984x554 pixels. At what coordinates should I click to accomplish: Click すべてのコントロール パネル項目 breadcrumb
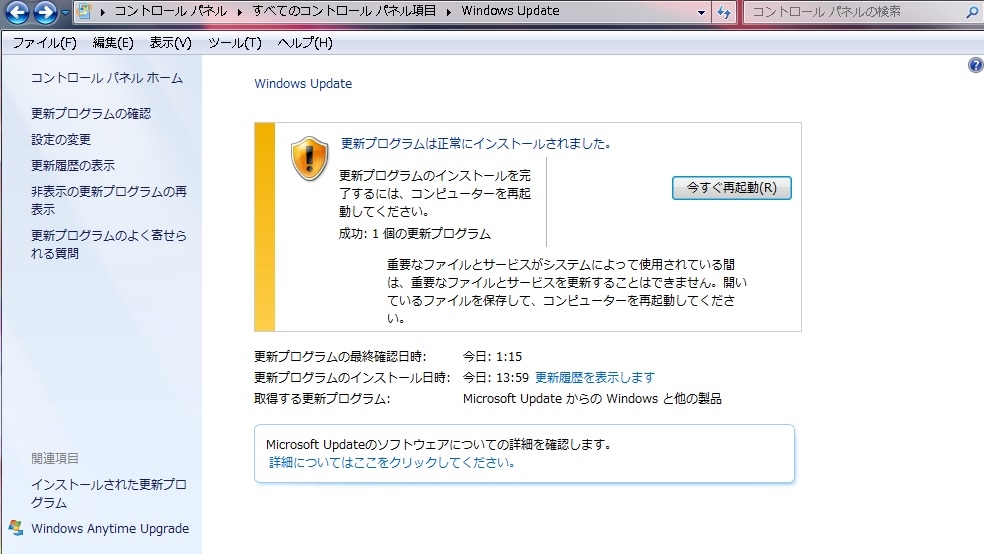344,11
